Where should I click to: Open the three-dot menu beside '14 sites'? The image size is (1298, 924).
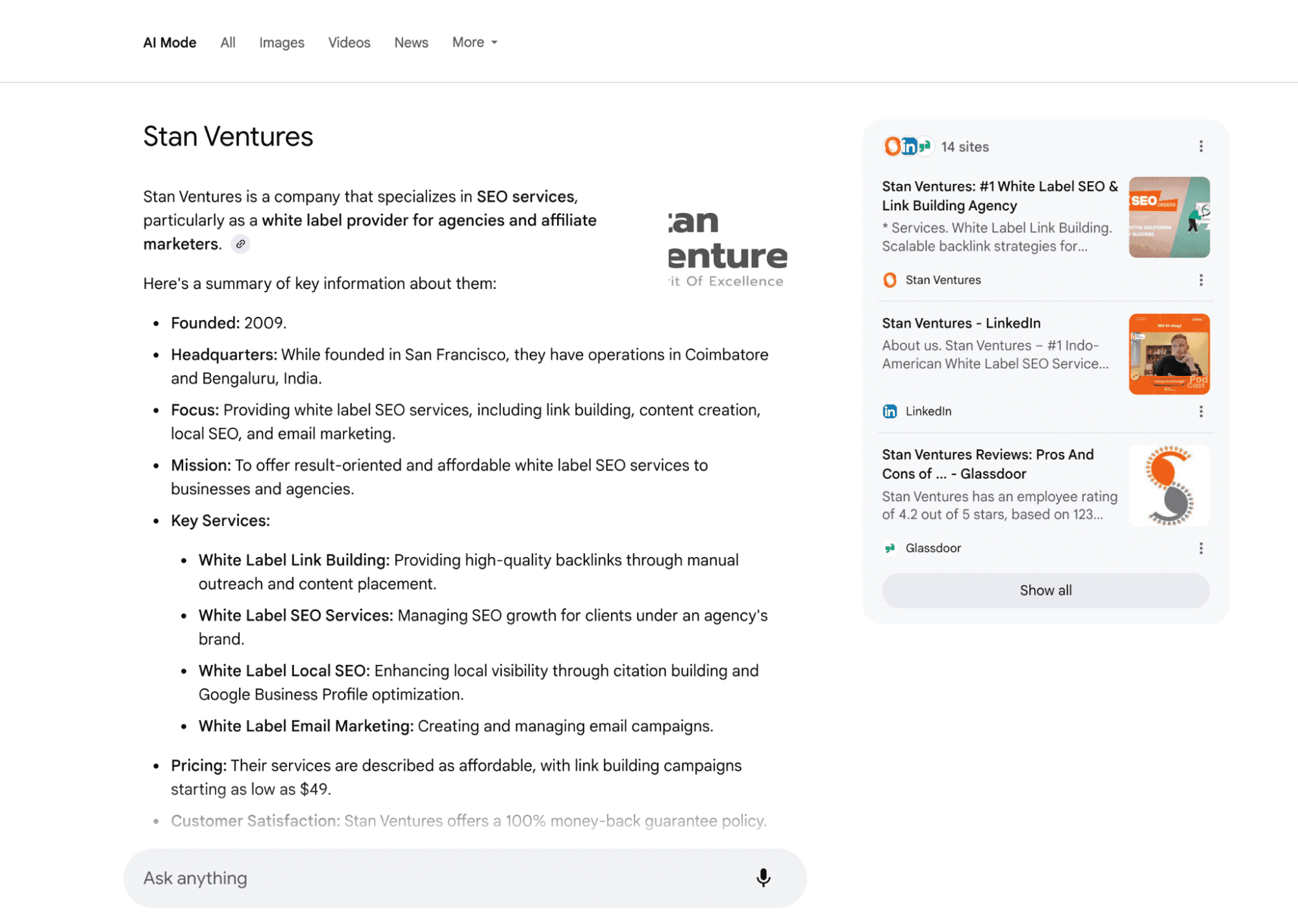pyautogui.click(x=1201, y=146)
